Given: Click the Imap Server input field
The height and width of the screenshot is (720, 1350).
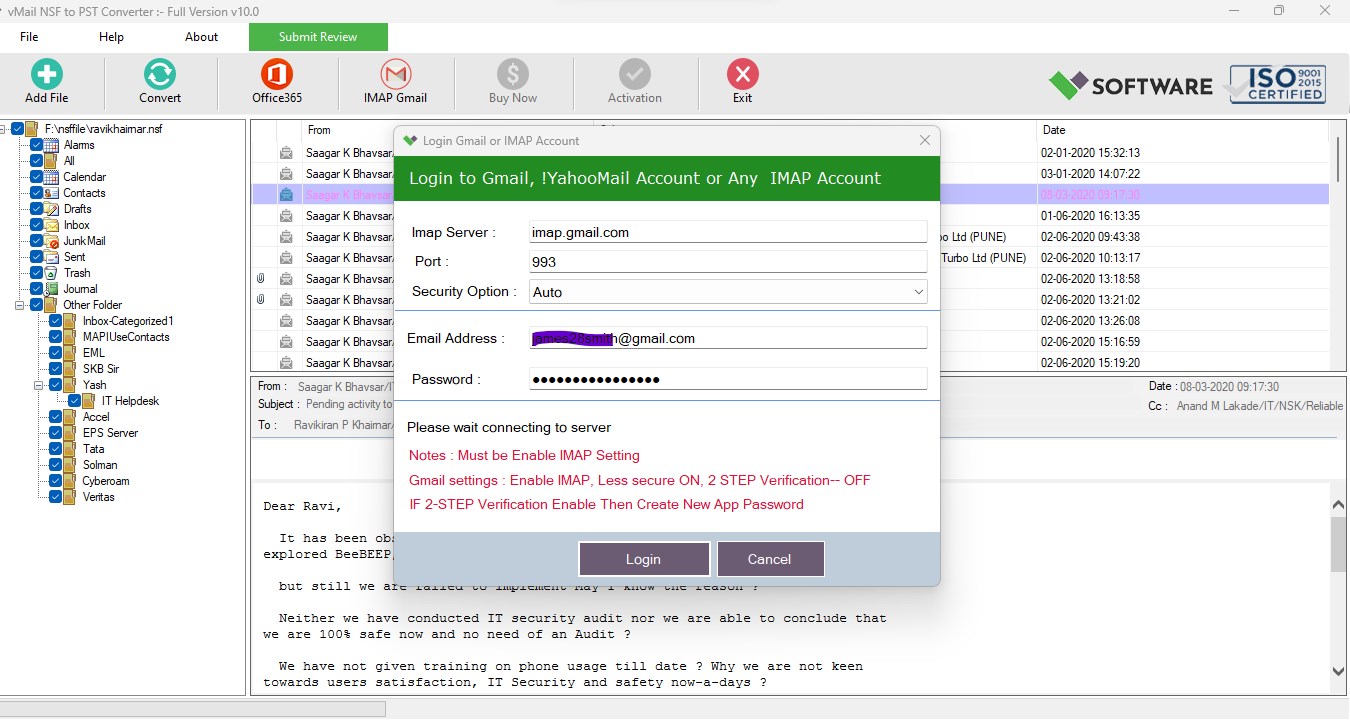Looking at the screenshot, I should [728, 232].
